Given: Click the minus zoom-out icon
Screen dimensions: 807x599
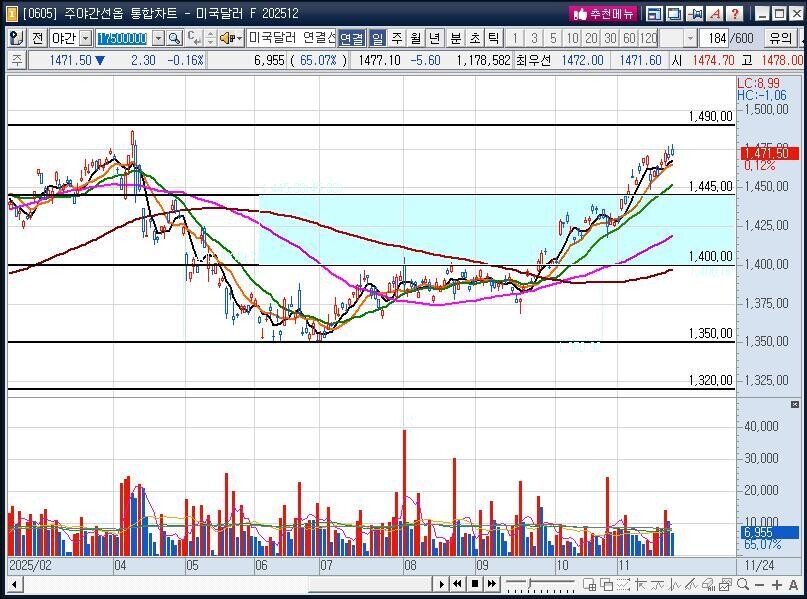Looking at the screenshot, I should pyautogui.click(x=762, y=584).
